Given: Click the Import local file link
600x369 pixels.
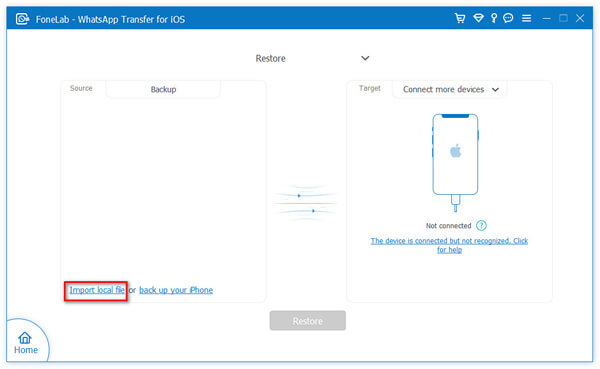Looking at the screenshot, I should click(97, 290).
